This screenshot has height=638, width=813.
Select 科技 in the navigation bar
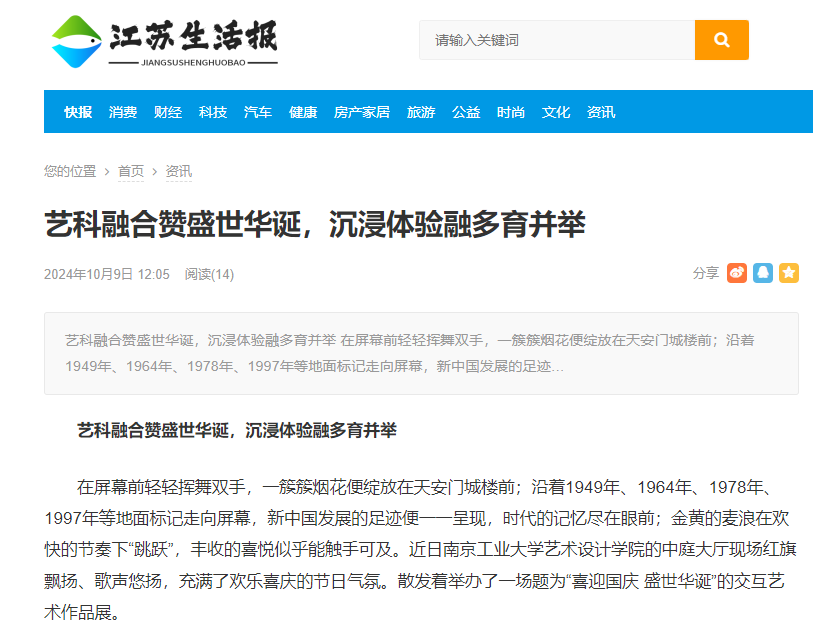(213, 112)
